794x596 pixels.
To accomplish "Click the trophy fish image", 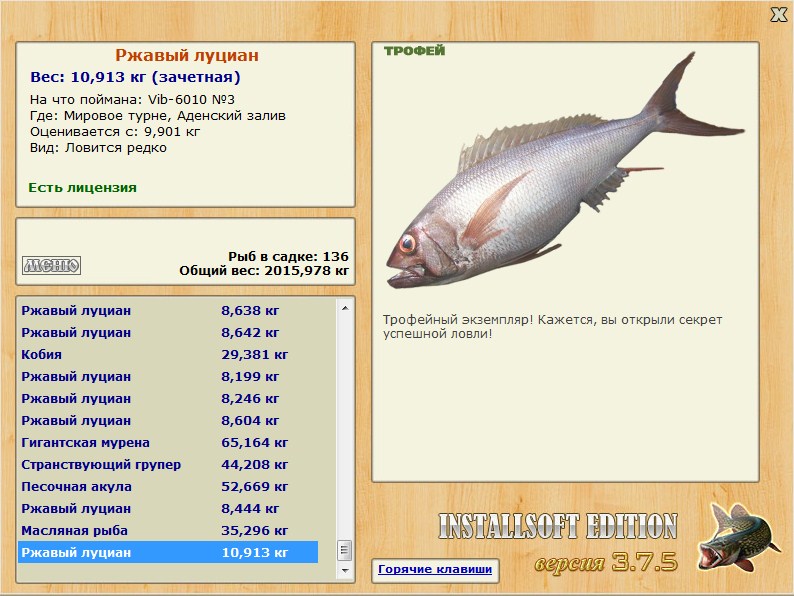I will tap(565, 172).
